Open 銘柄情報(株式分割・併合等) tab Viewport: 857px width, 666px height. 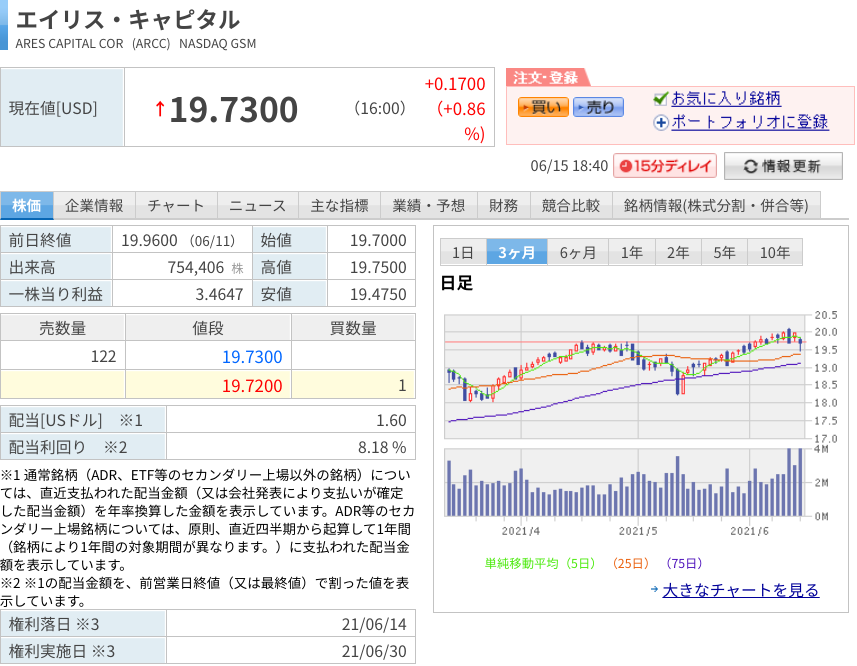tap(716, 205)
